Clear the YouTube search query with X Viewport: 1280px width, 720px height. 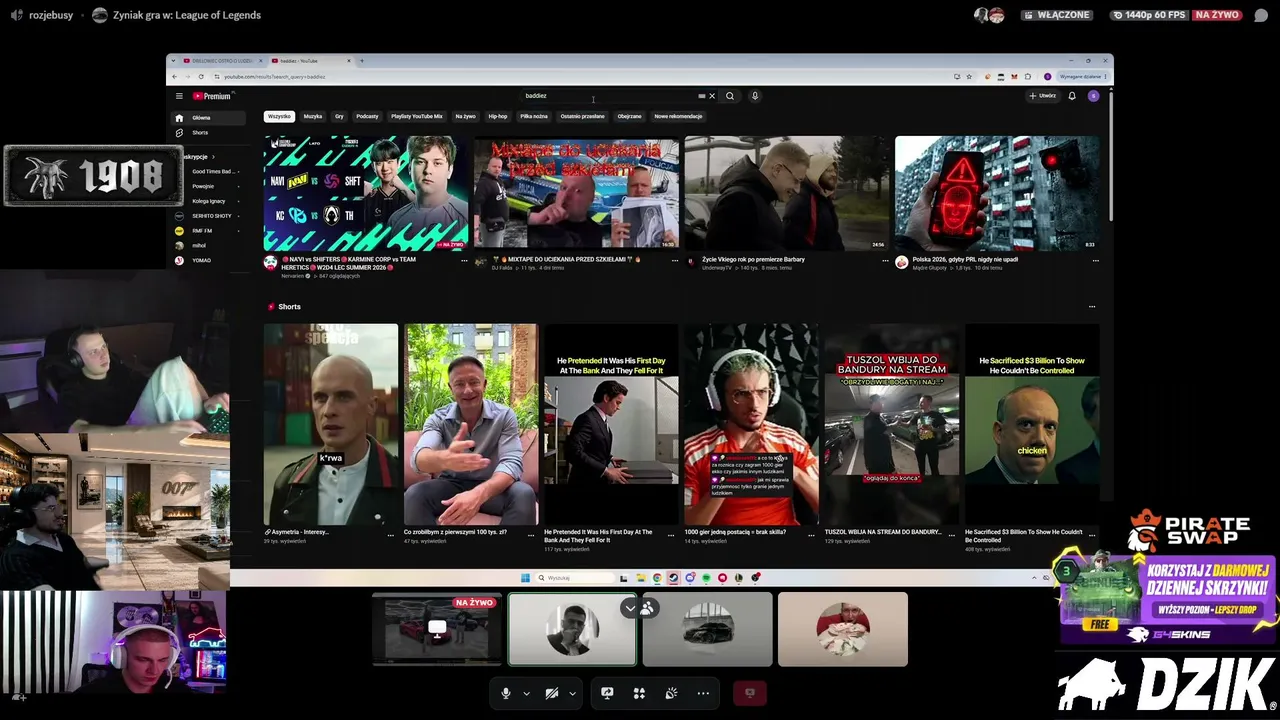(712, 96)
